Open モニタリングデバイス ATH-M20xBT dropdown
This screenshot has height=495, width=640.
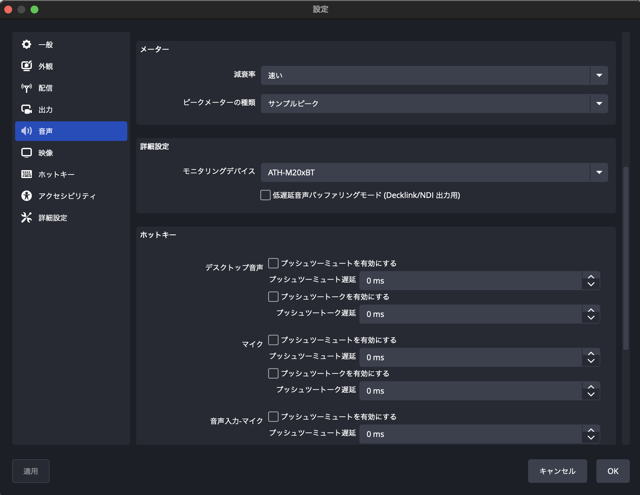[434, 172]
